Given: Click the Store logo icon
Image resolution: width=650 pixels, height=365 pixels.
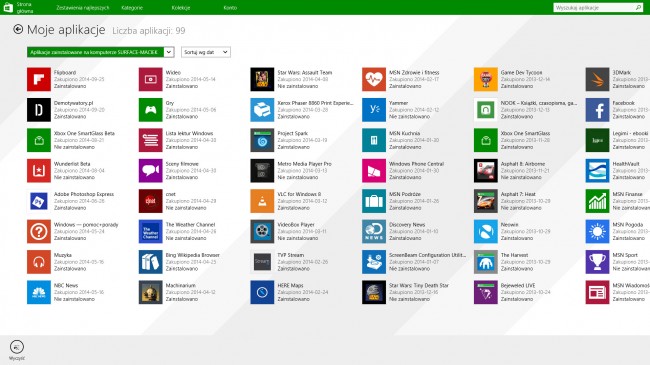Looking at the screenshot, I should click(x=8, y=7).
